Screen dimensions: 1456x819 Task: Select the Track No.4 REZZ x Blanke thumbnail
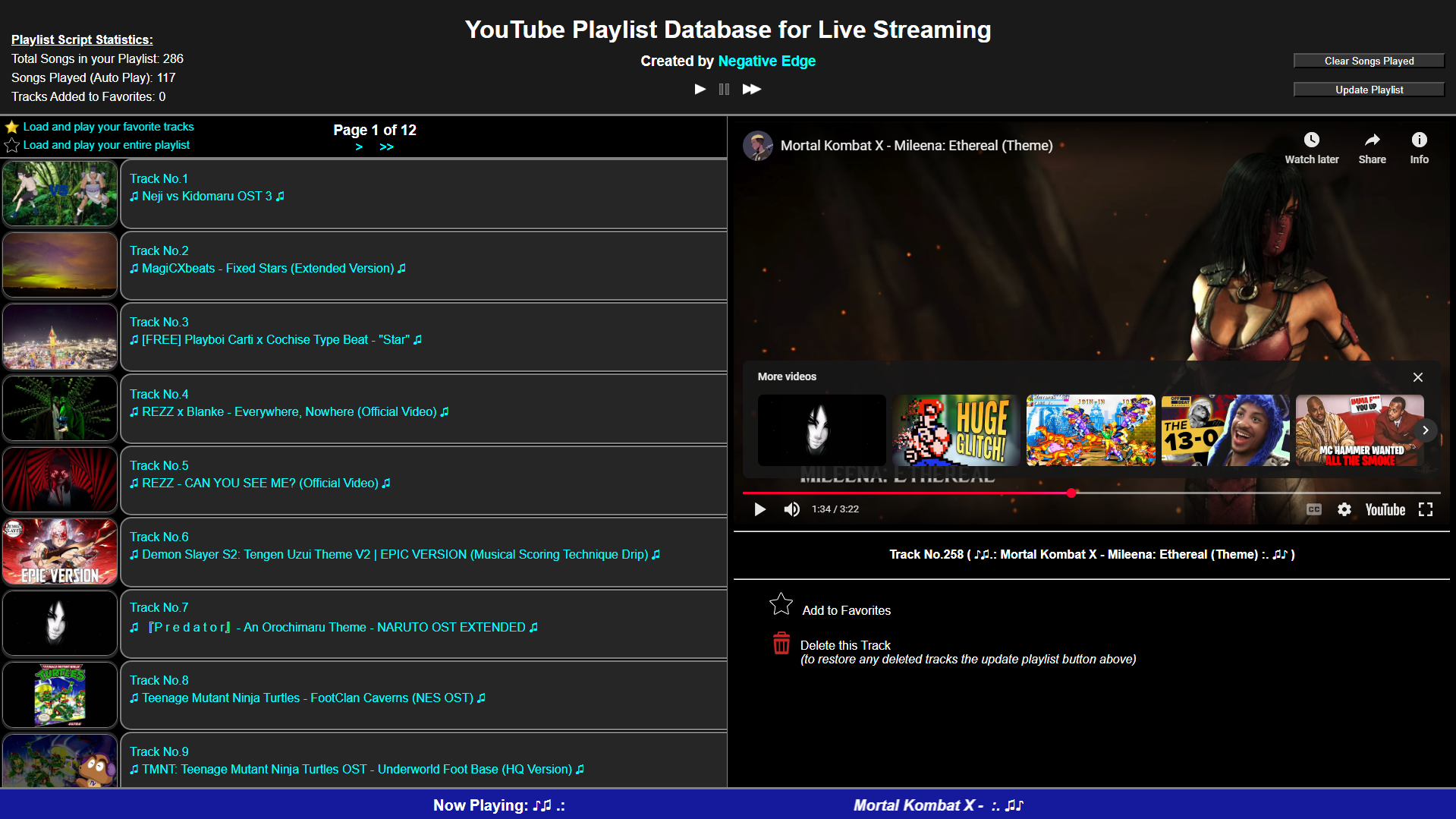point(60,409)
